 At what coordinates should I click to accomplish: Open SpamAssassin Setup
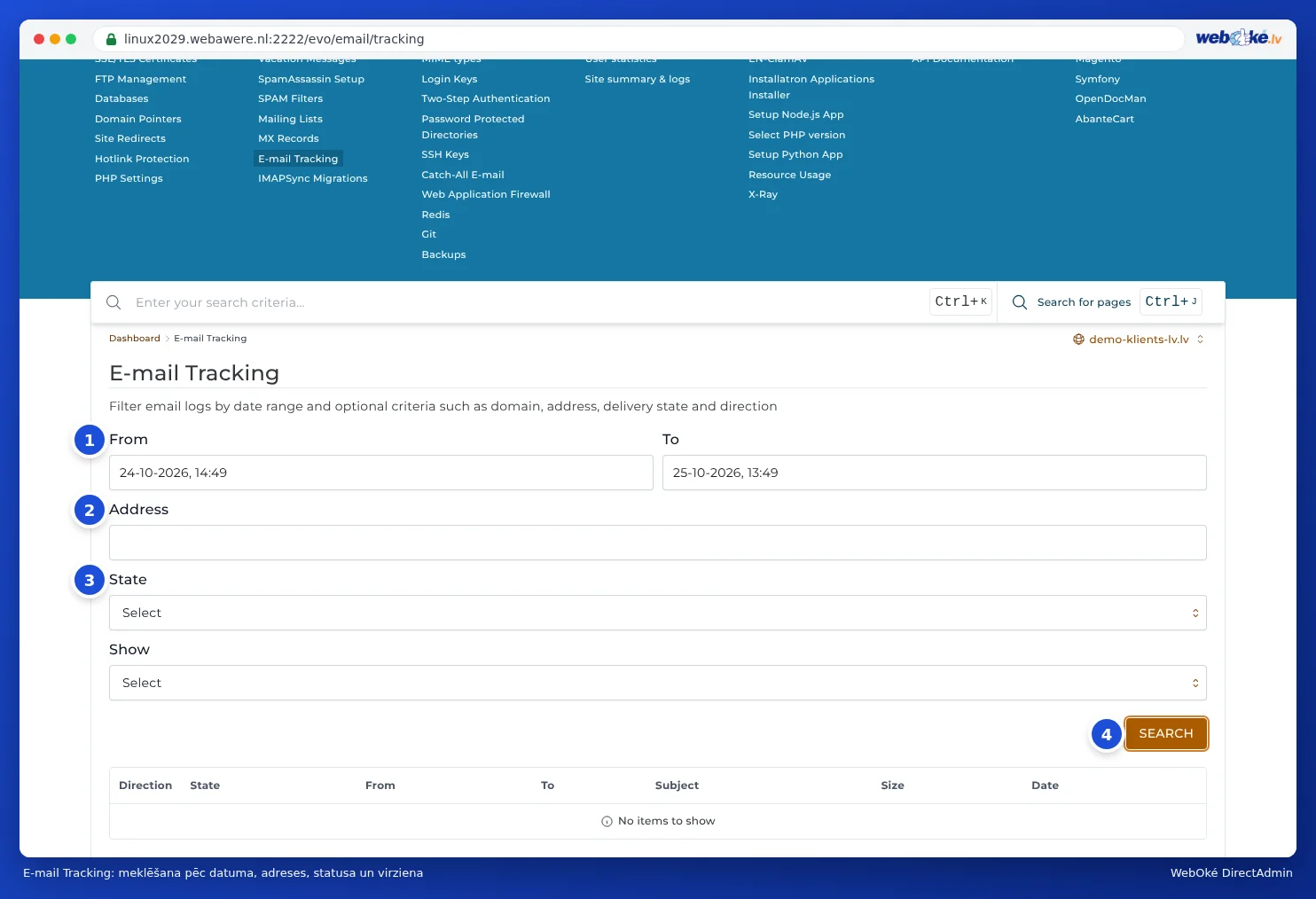pos(311,79)
